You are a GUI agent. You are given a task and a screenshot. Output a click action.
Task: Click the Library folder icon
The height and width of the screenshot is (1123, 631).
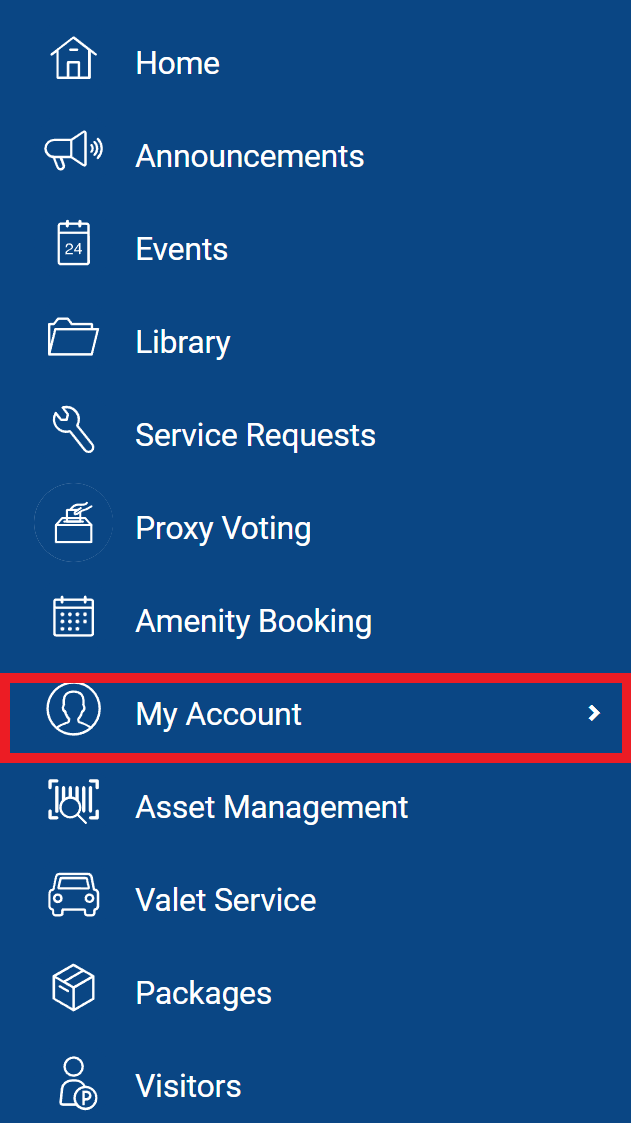[73, 337]
